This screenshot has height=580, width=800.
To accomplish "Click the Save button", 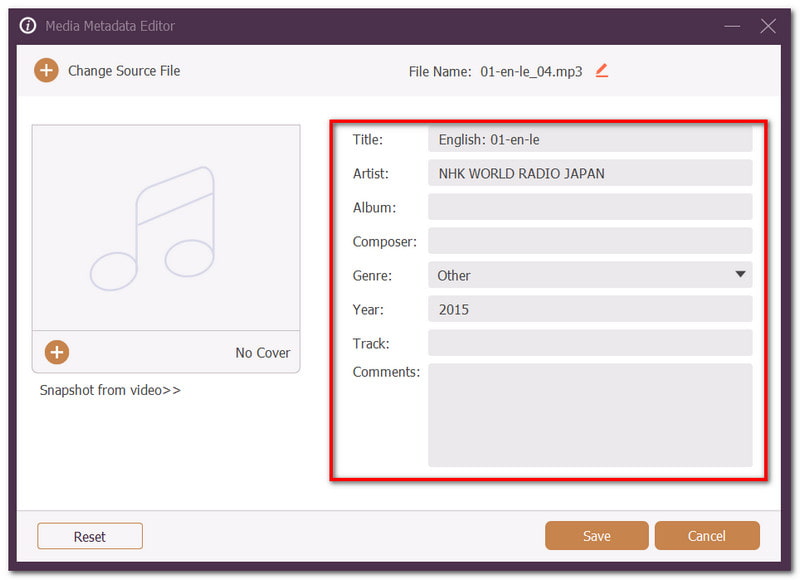I will pos(596,536).
